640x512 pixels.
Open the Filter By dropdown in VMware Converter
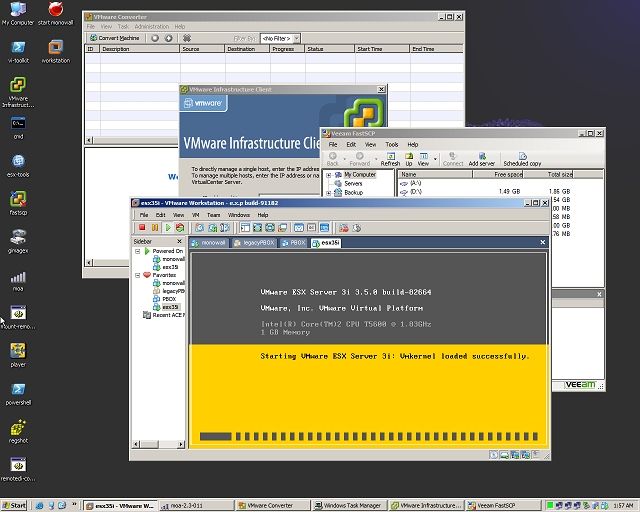click(x=297, y=38)
